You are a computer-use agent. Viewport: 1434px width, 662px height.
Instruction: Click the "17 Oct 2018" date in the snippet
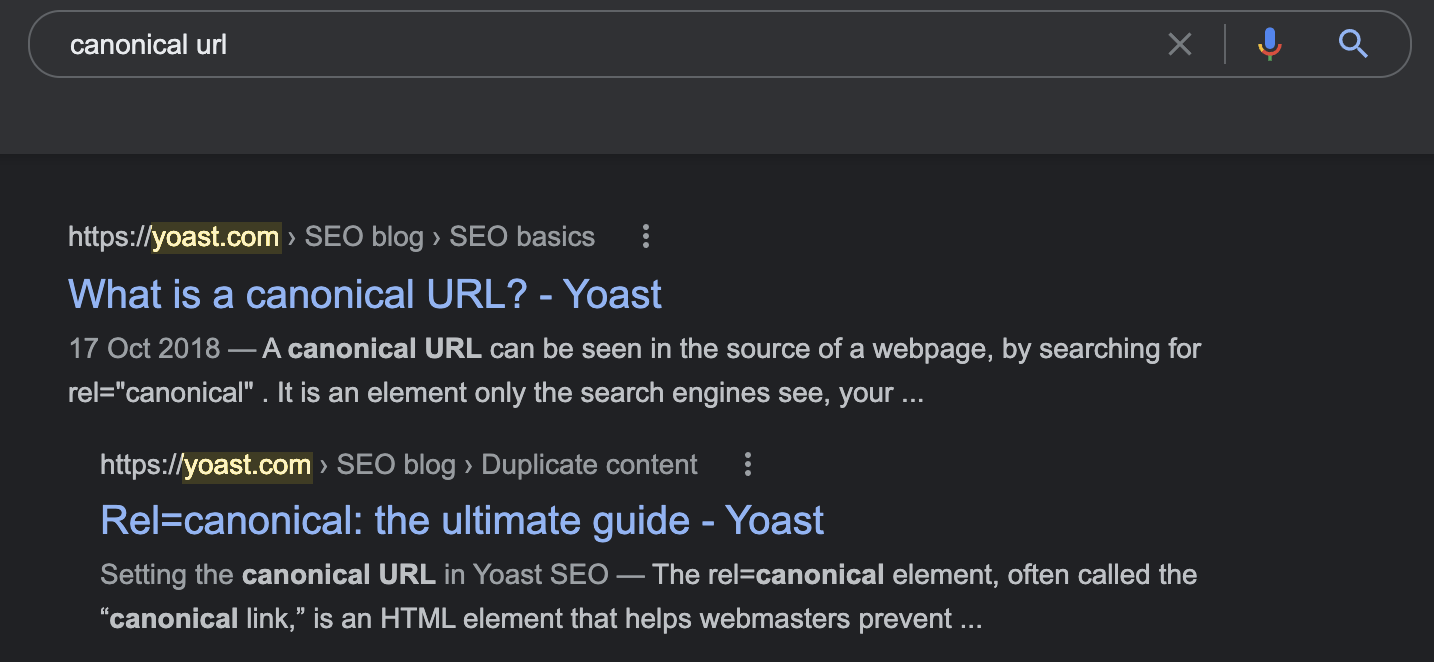(143, 348)
